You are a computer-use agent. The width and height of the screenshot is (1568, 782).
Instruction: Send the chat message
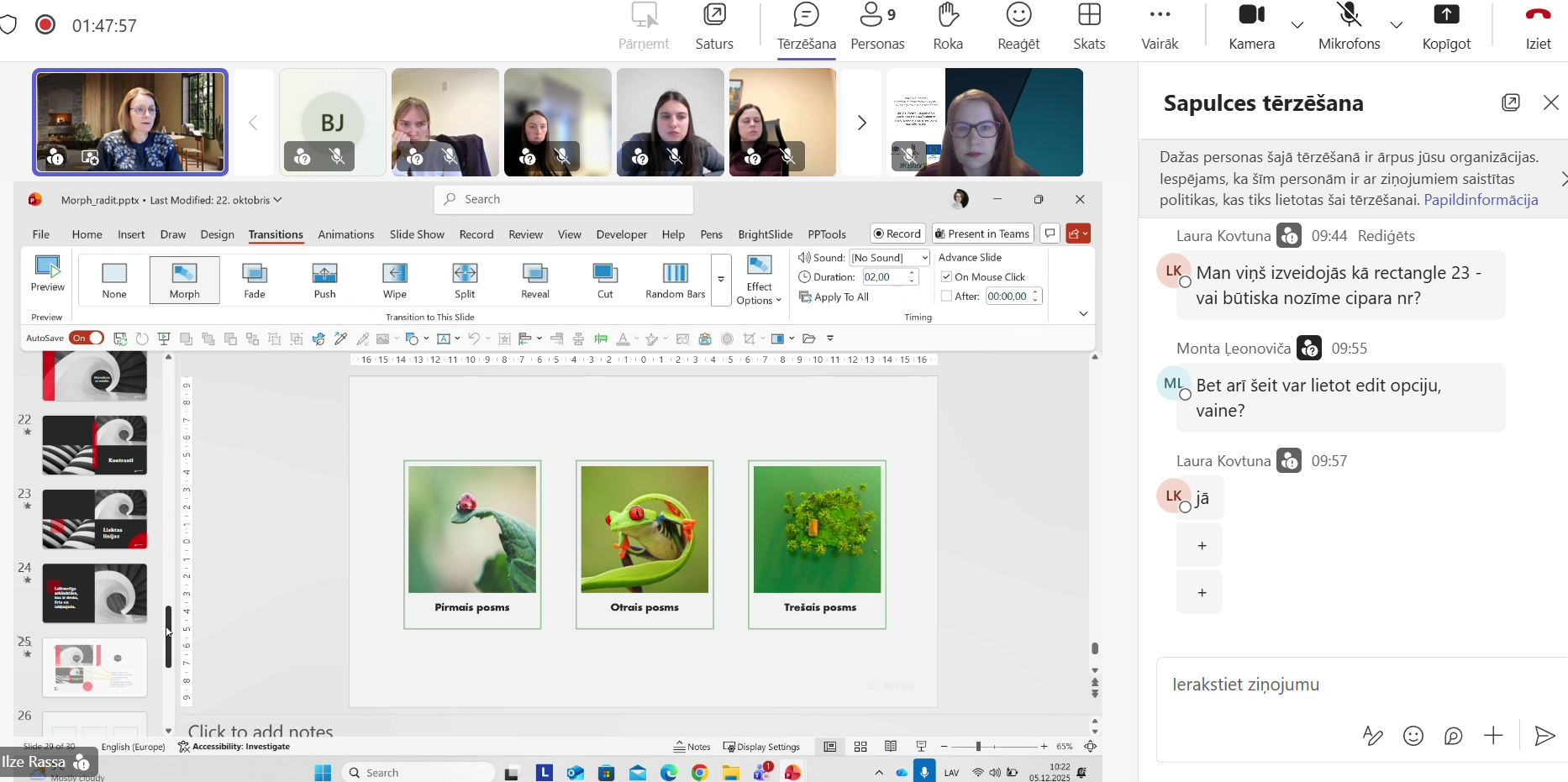[x=1544, y=737]
